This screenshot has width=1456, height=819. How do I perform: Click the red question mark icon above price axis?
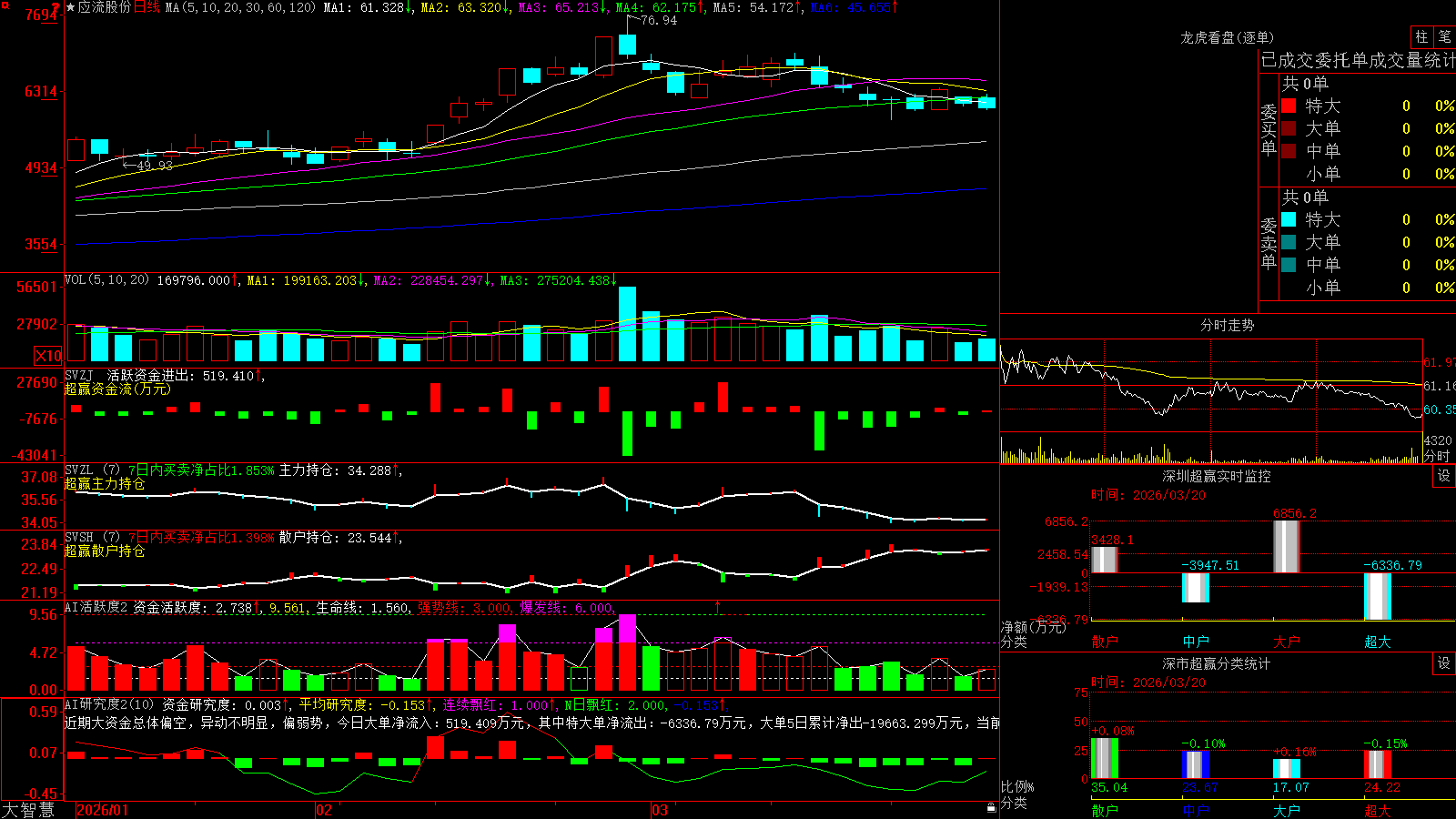tap(56, 7)
